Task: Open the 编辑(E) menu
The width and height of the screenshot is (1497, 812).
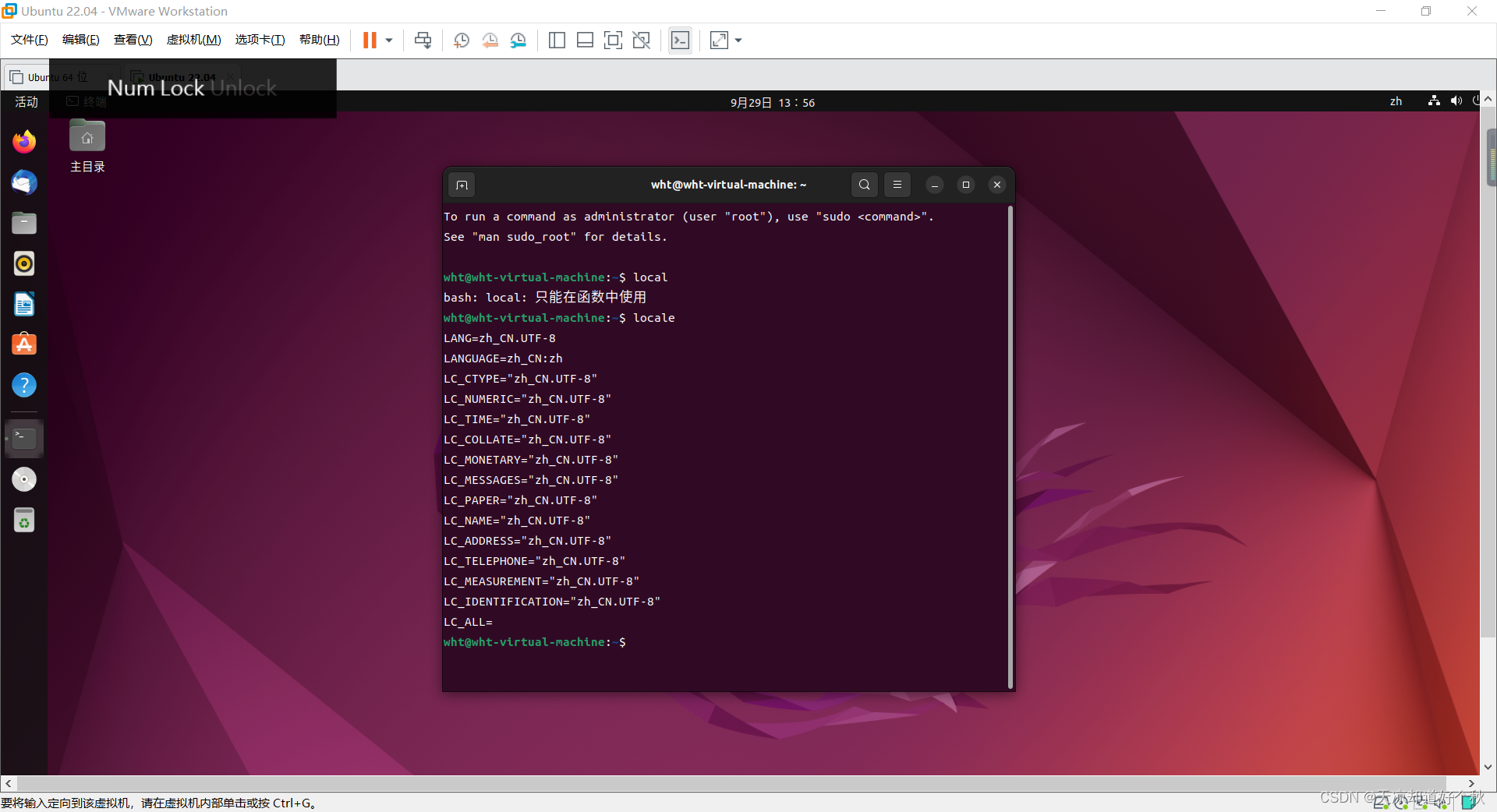Action: pyautogui.click(x=80, y=40)
